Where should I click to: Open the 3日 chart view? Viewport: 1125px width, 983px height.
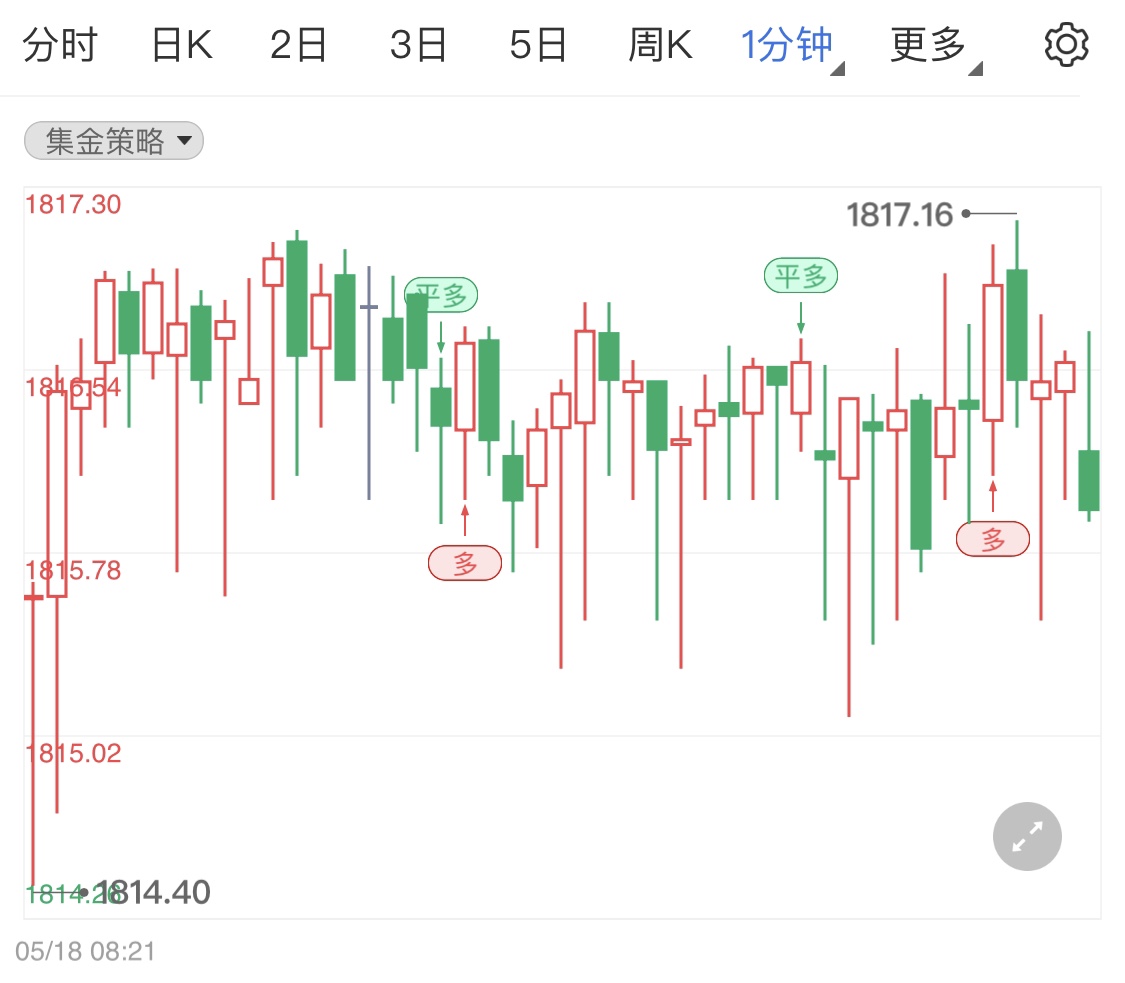point(418,43)
